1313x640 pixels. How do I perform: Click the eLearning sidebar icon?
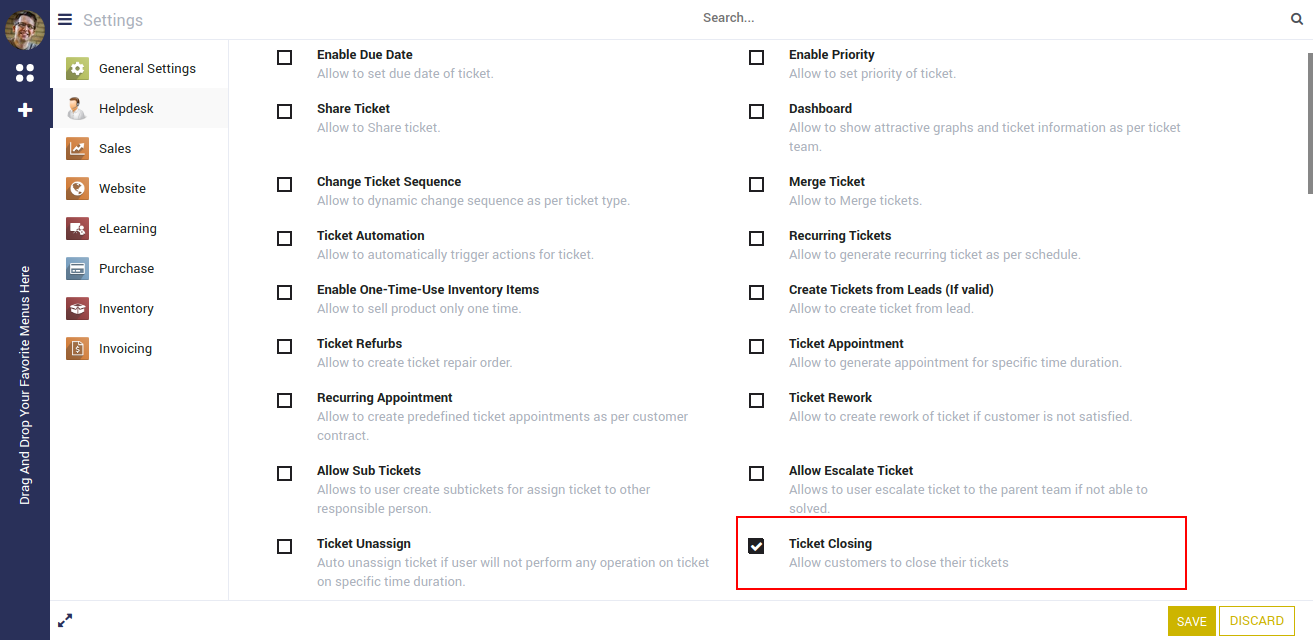pos(77,229)
